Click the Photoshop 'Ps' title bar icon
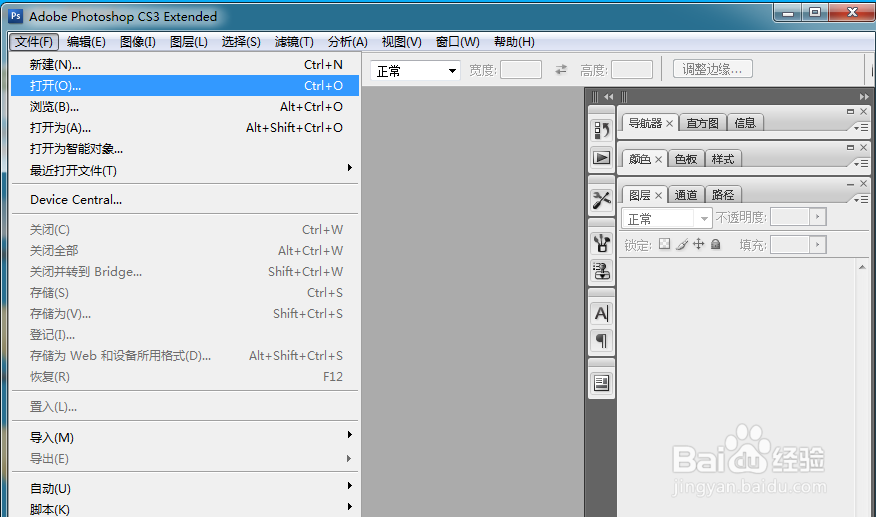Image resolution: width=876 pixels, height=517 pixels. pyautogui.click(x=16, y=16)
